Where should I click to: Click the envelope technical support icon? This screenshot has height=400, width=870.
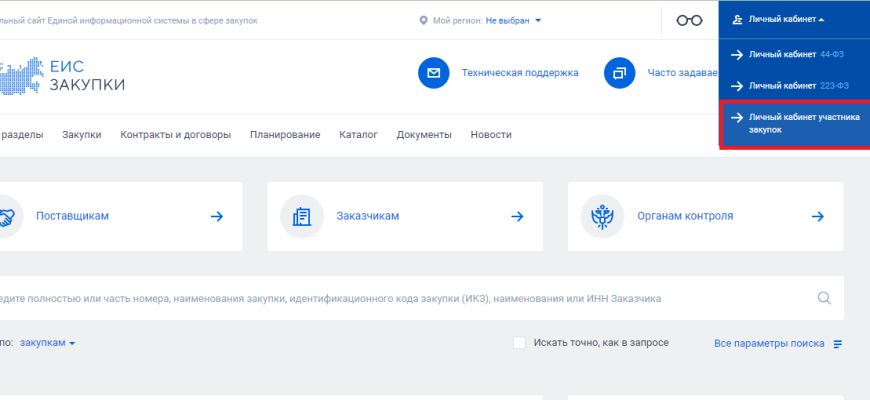433,73
